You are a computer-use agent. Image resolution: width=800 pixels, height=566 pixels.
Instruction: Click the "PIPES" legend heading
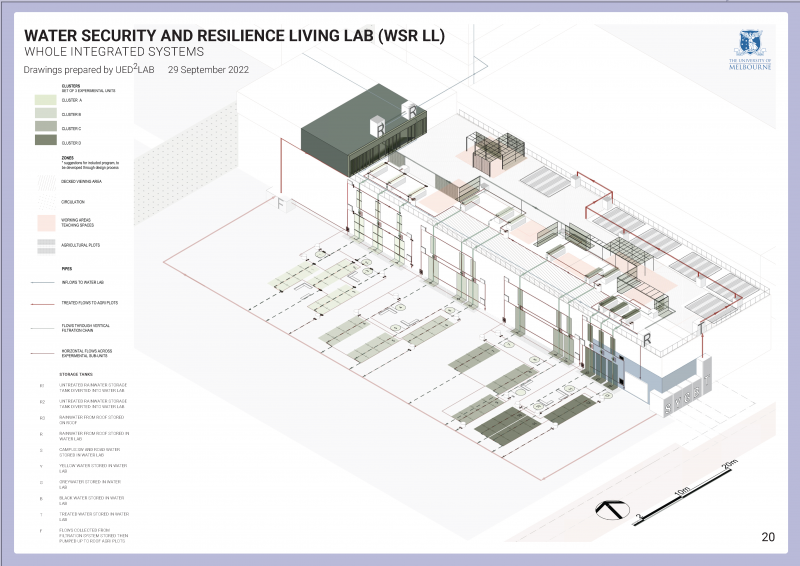67,268
